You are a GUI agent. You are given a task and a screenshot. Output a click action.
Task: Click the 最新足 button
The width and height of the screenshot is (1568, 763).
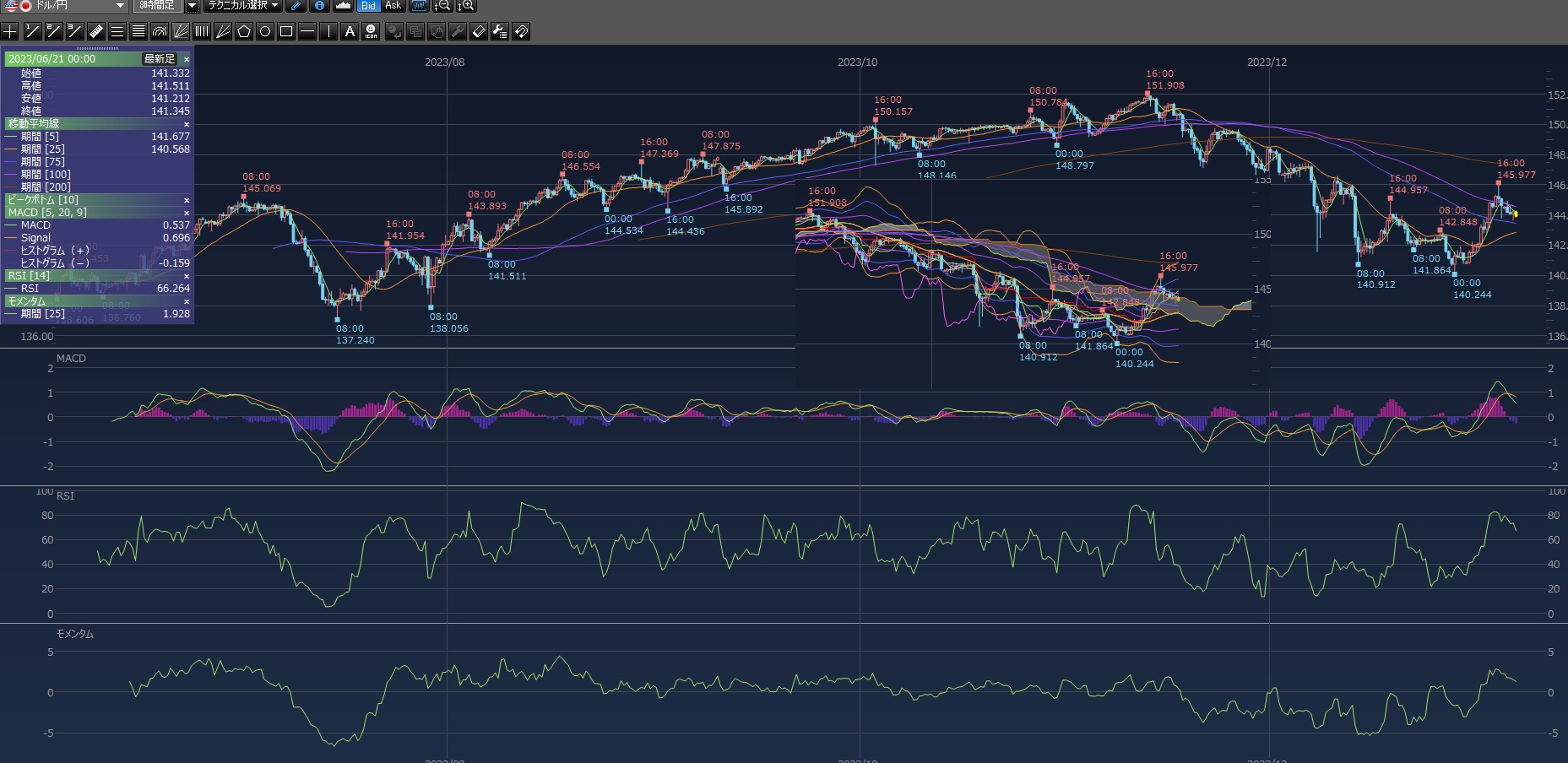tap(159, 59)
